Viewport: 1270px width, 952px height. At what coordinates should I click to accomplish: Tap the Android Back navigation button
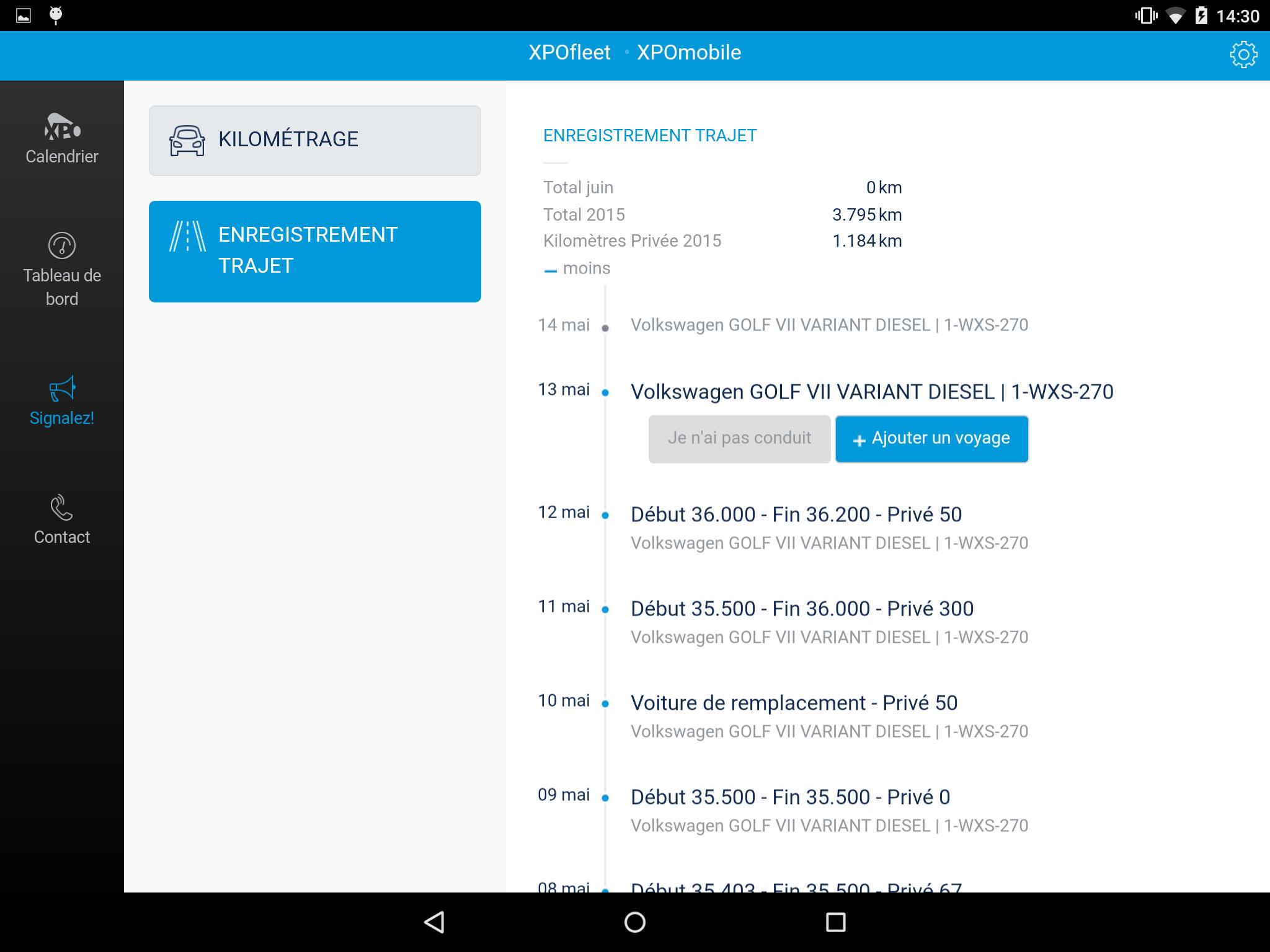pos(434,922)
